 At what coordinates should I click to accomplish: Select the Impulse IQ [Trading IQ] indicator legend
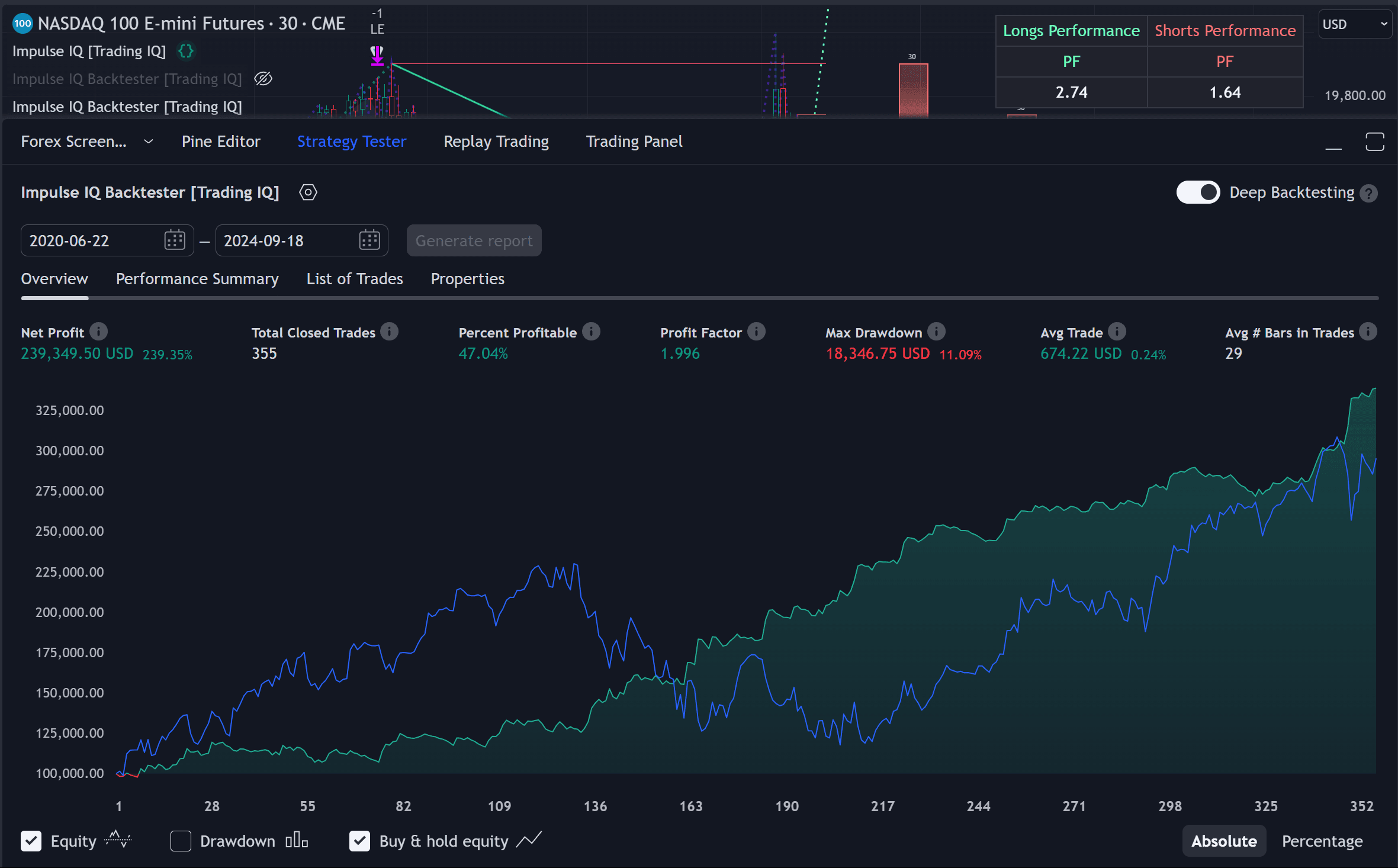click(89, 52)
